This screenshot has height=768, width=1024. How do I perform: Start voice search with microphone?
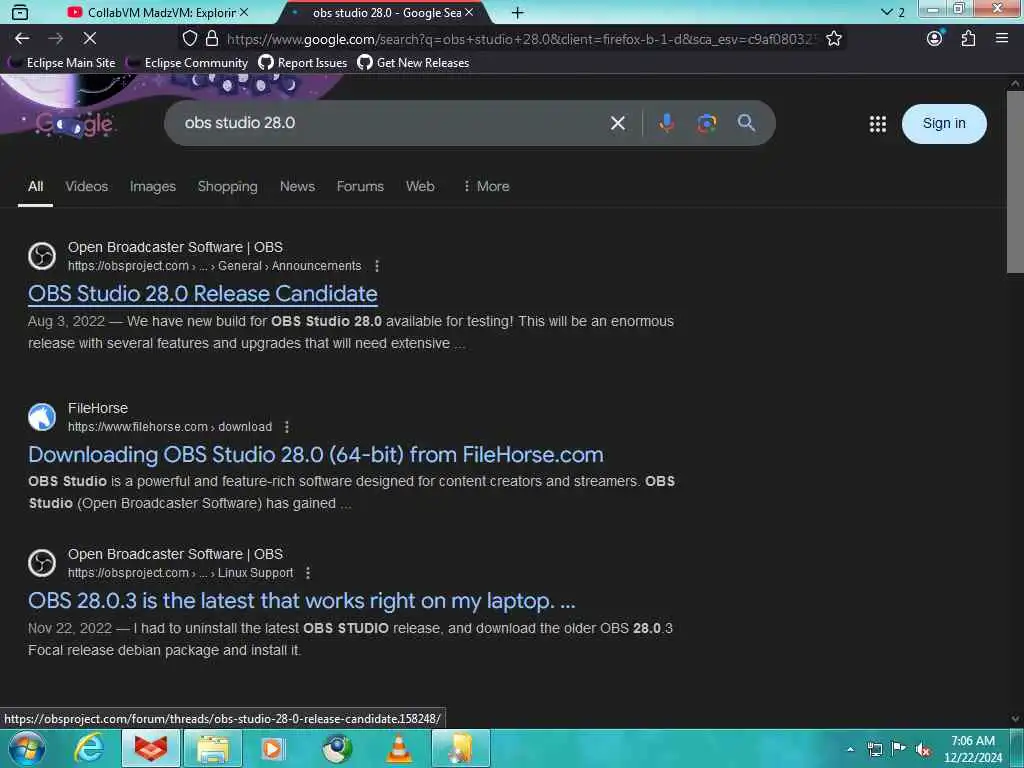point(666,123)
